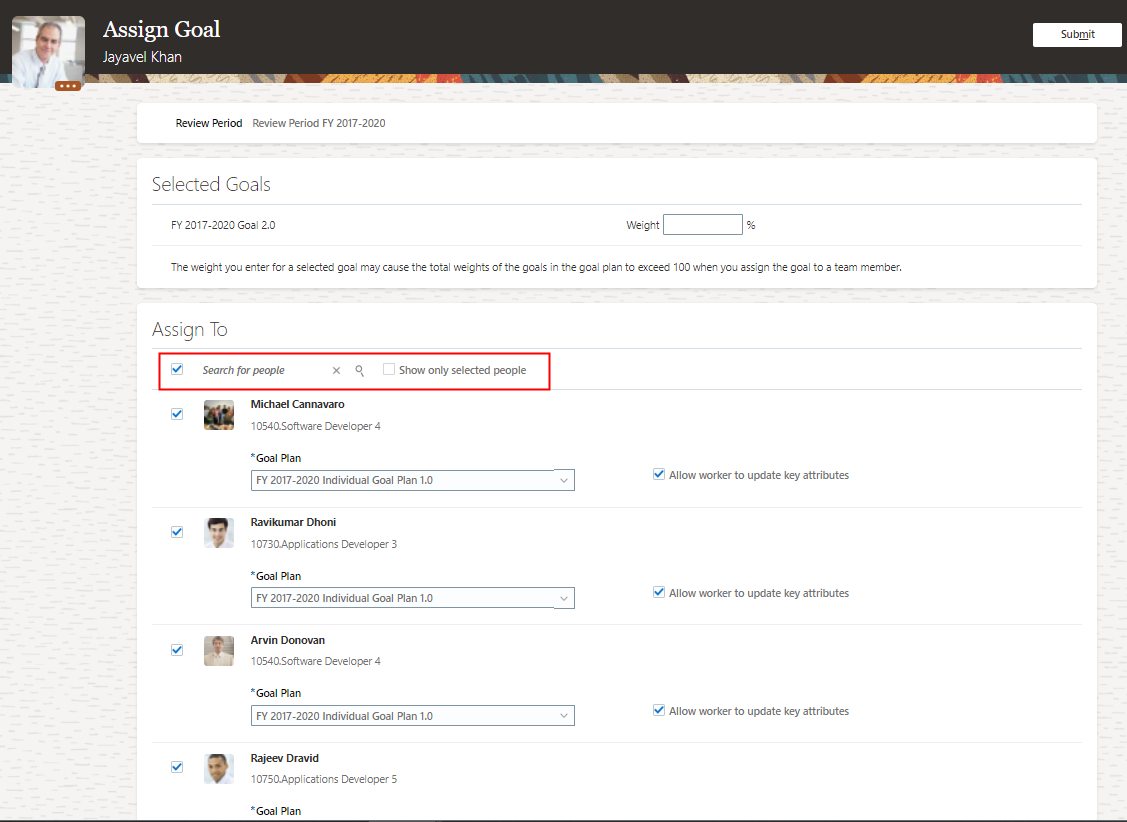Click the name Arvin Donovan
Screen dimensions: 1127x822
(288, 640)
